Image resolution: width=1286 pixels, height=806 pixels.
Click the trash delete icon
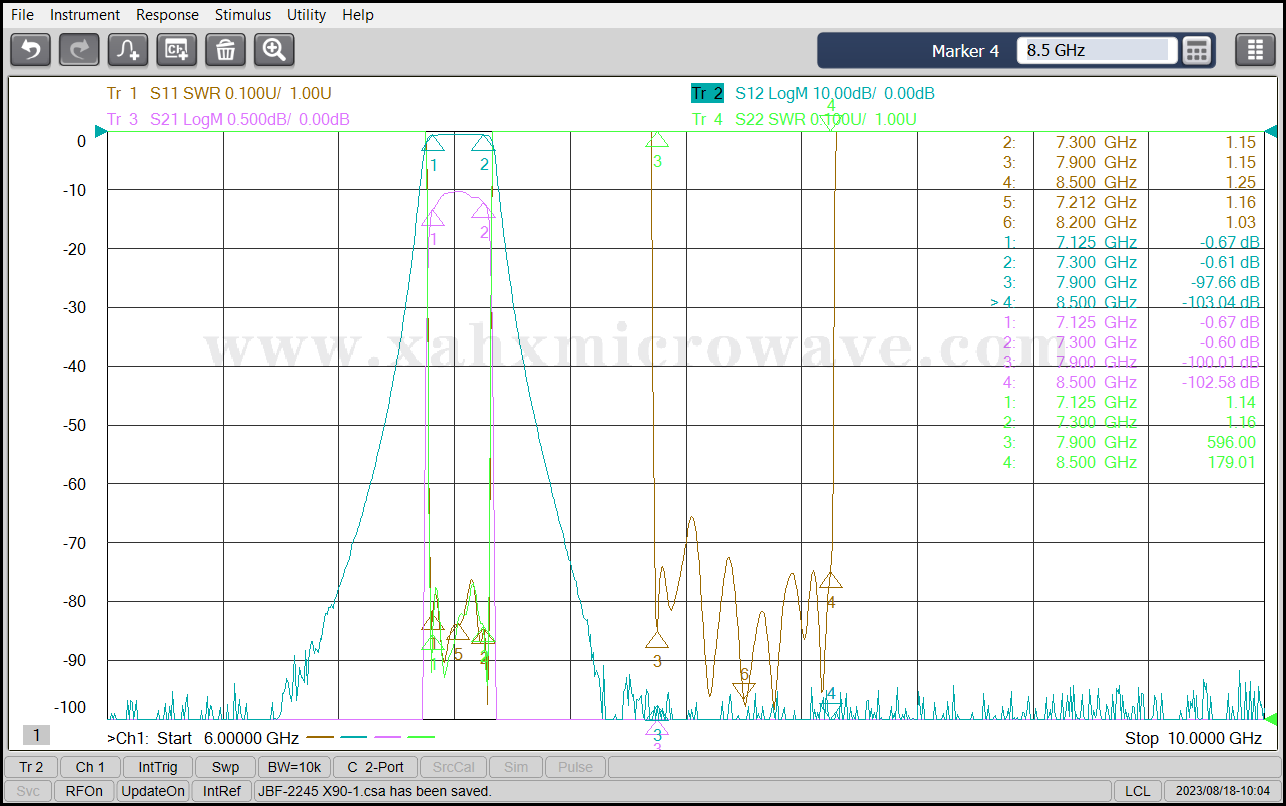pyautogui.click(x=226, y=49)
